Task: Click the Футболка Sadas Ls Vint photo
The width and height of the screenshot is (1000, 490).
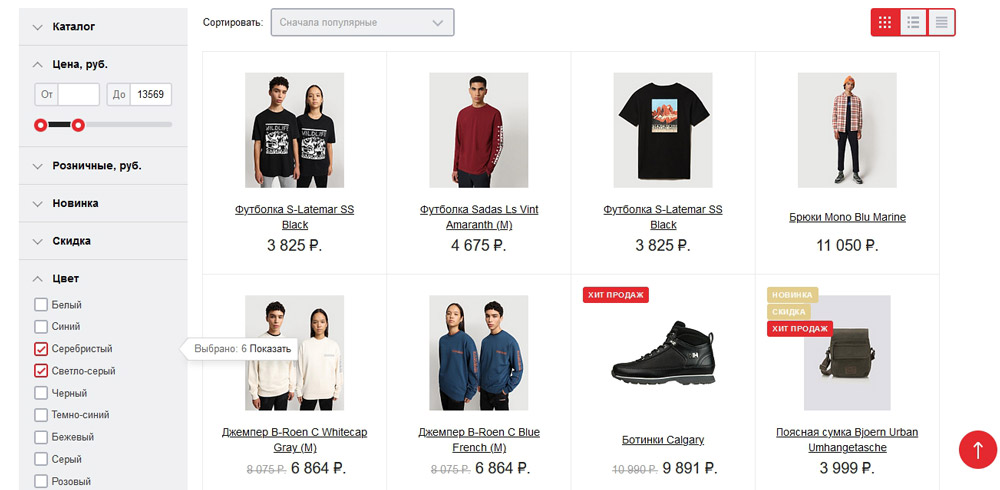Action: pyautogui.click(x=478, y=130)
